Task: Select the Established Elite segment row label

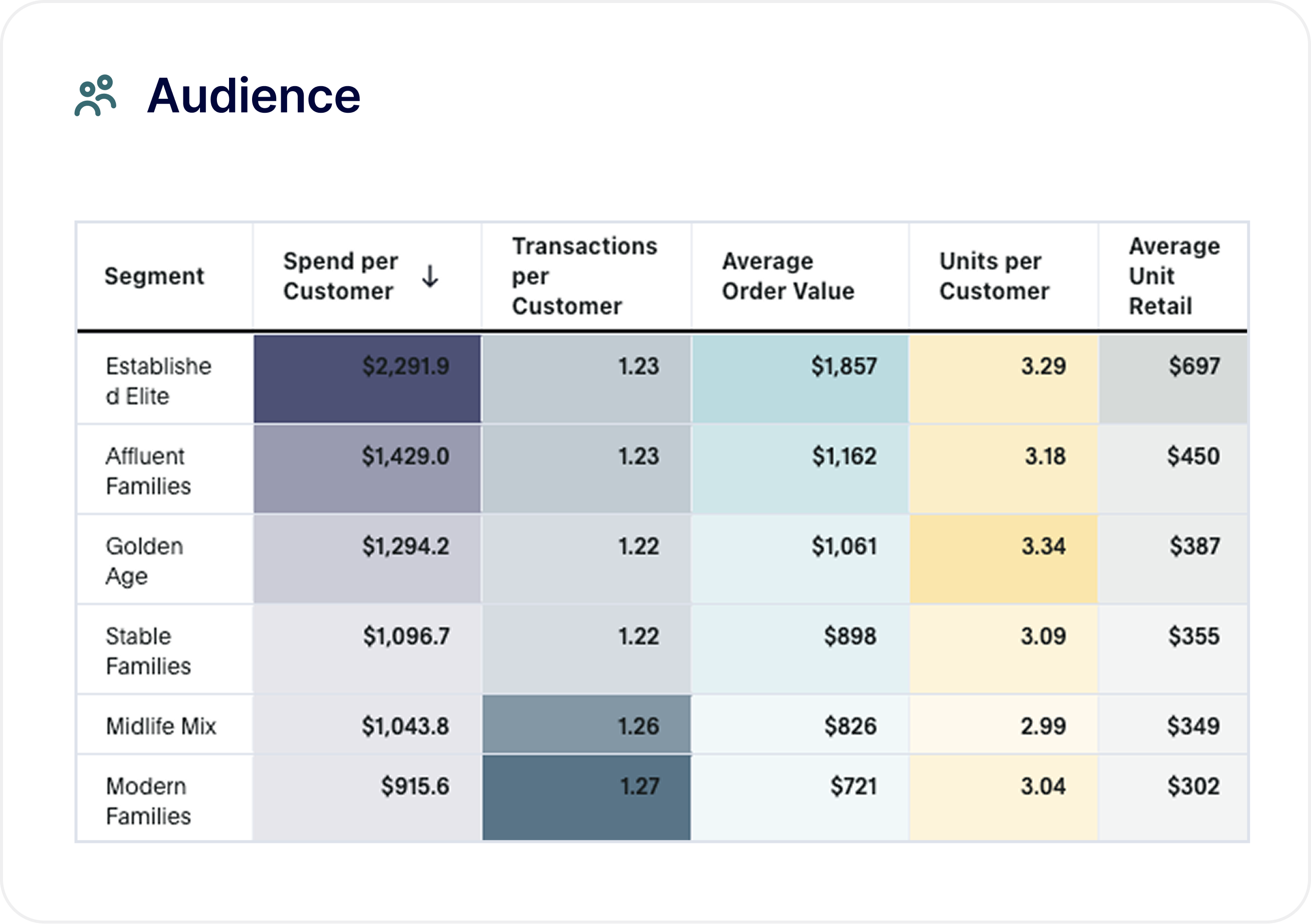Action: click(x=159, y=381)
